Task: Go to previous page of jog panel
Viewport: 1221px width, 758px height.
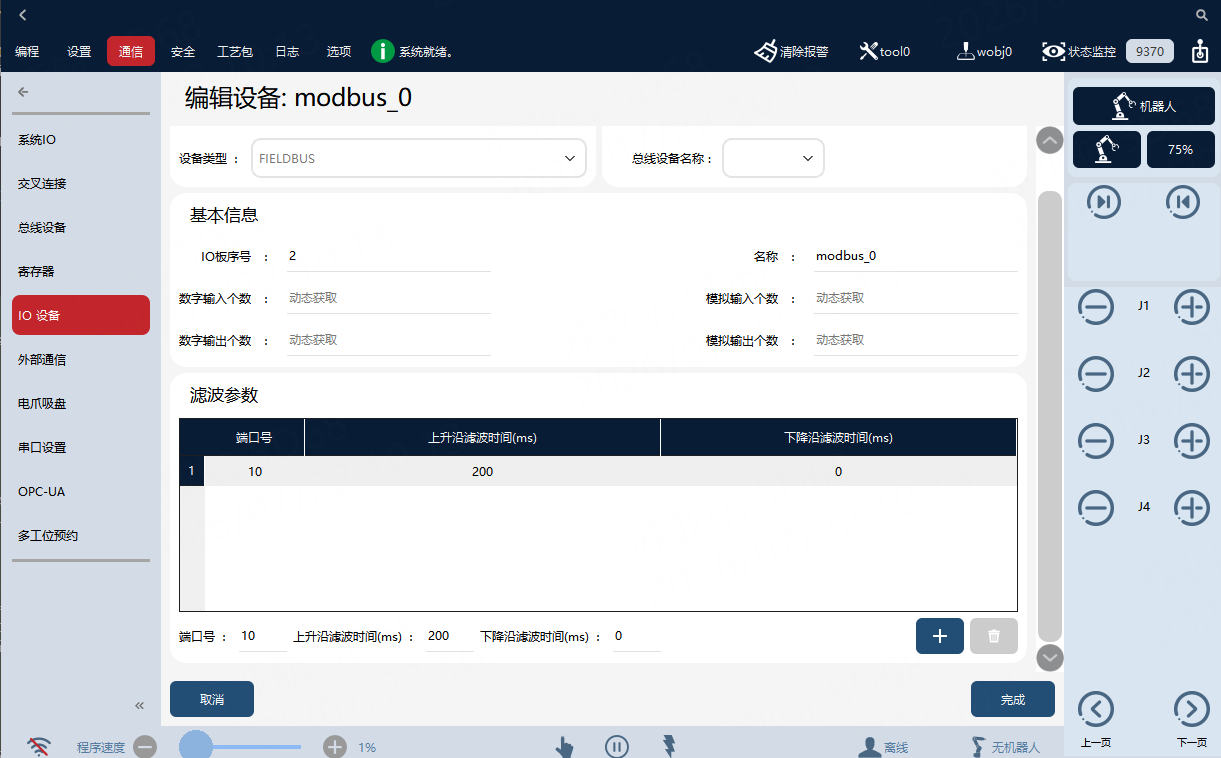Action: click(x=1096, y=709)
